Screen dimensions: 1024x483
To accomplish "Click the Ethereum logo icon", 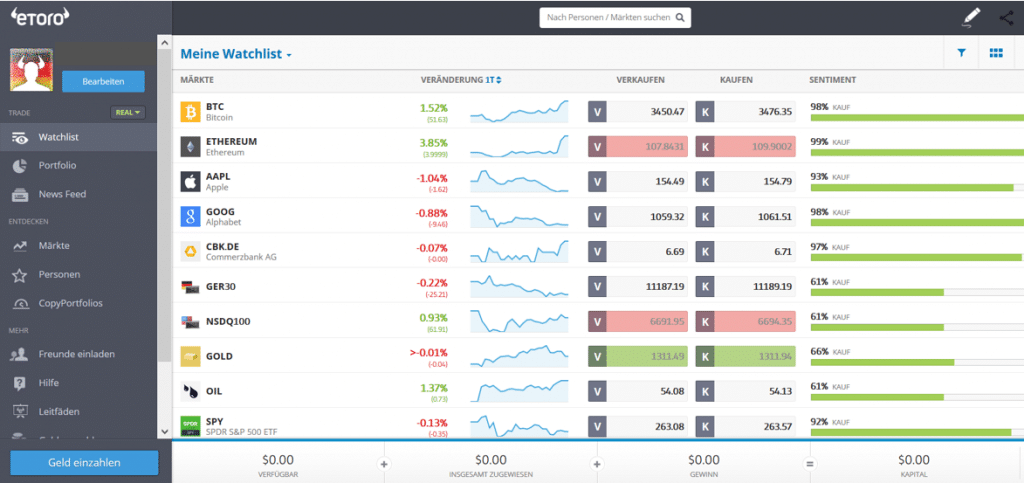I will tap(189, 147).
